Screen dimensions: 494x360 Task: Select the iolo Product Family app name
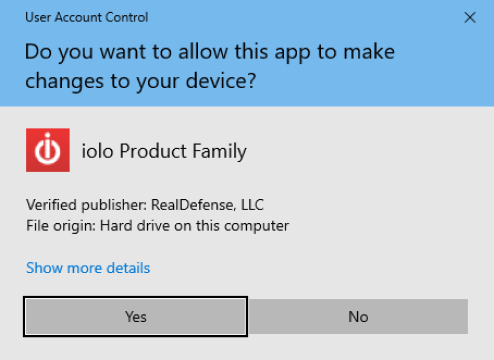(x=164, y=151)
